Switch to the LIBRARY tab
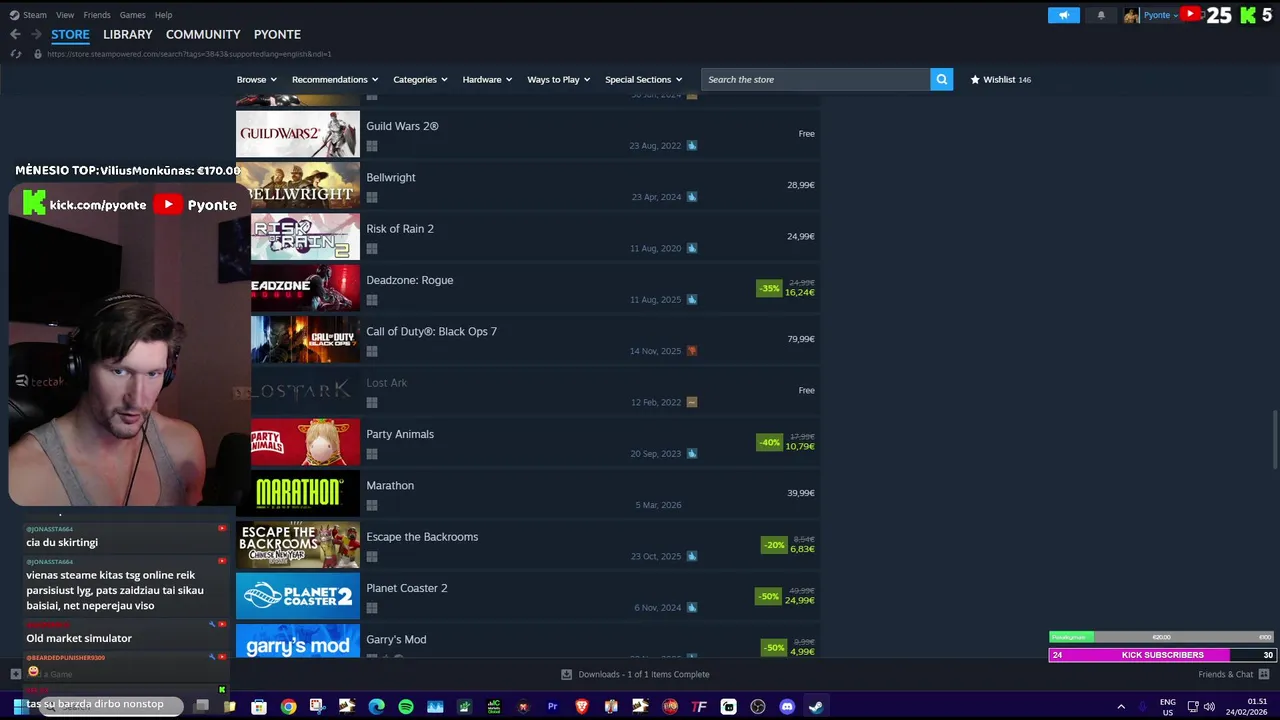Viewport: 1280px width, 720px height. (x=128, y=34)
